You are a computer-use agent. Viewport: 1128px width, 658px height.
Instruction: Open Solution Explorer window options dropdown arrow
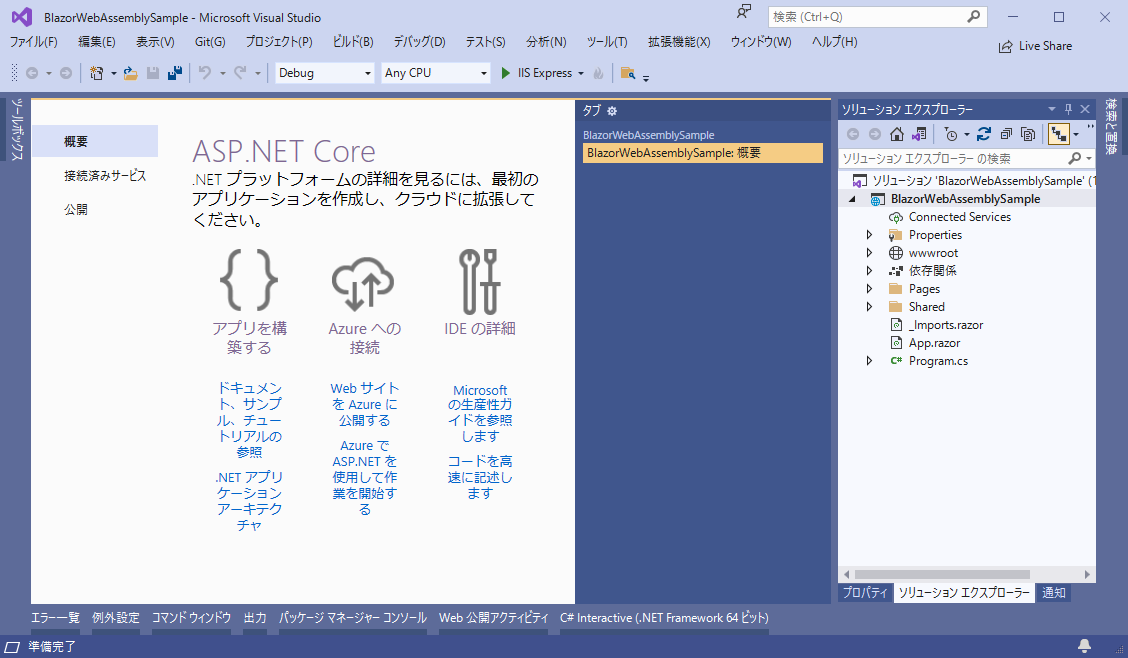tap(1051, 109)
